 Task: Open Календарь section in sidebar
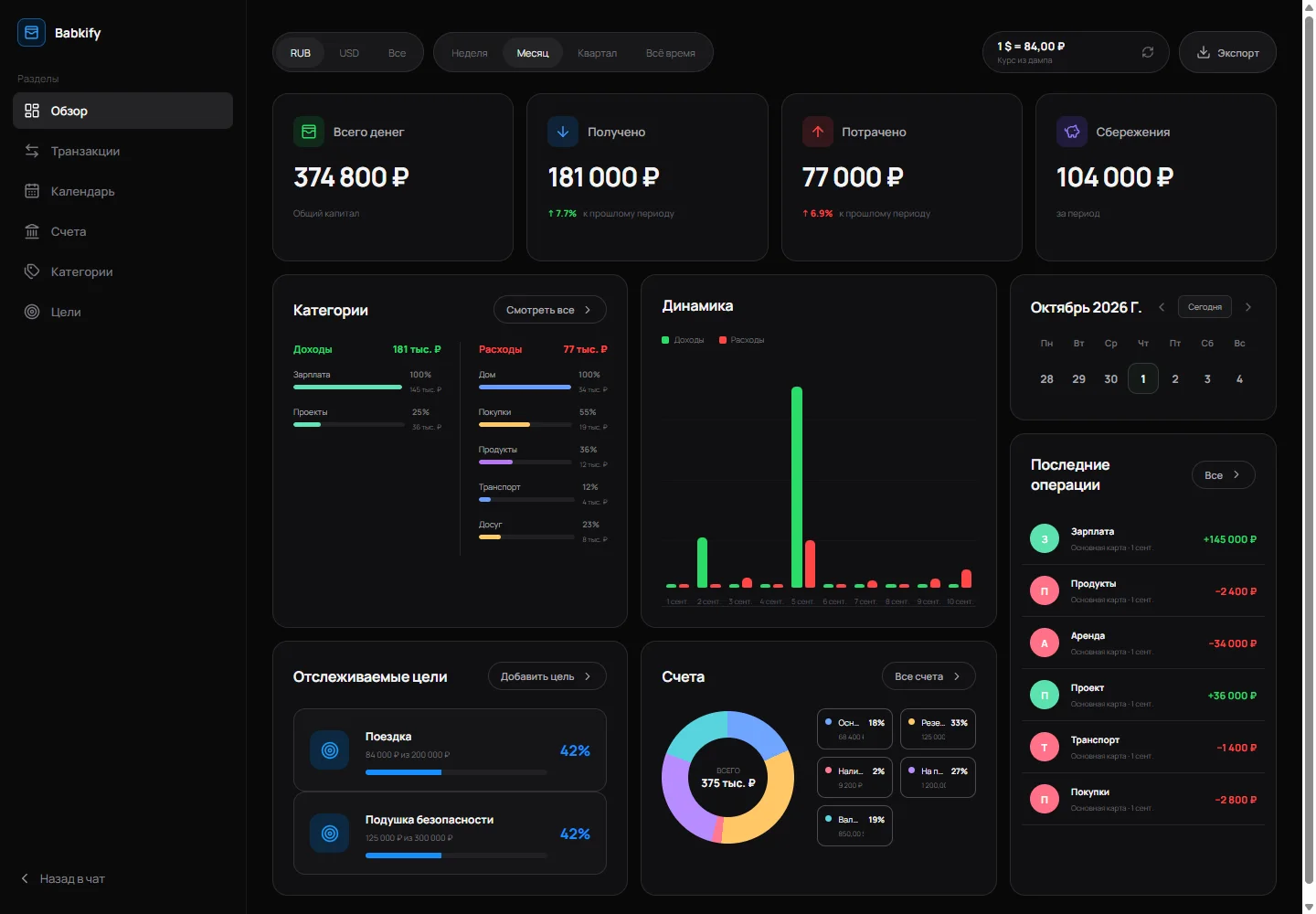(122, 191)
